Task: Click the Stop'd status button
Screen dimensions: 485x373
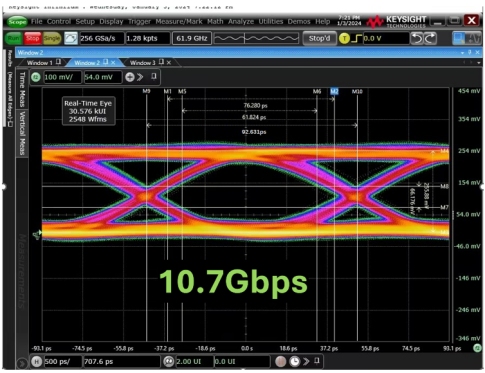Action: pos(319,39)
